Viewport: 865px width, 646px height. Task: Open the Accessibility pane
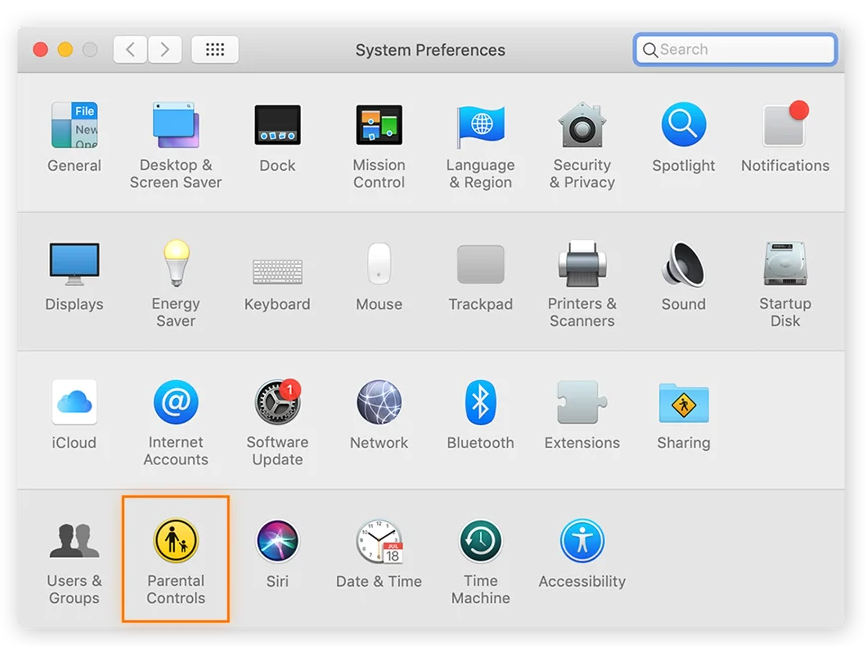click(582, 542)
